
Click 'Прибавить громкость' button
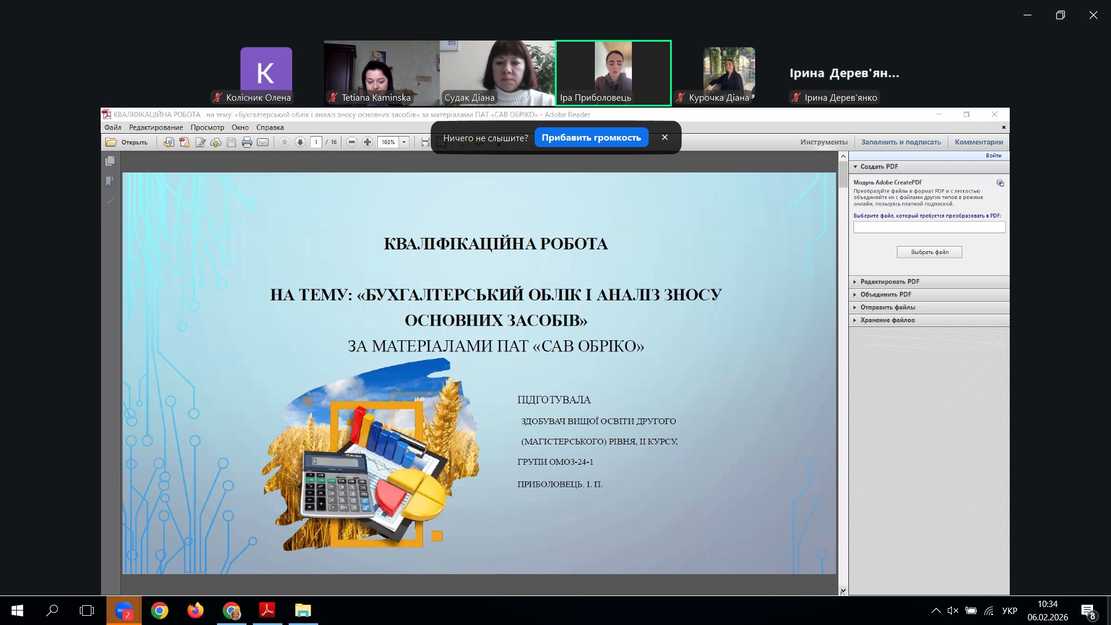point(591,137)
